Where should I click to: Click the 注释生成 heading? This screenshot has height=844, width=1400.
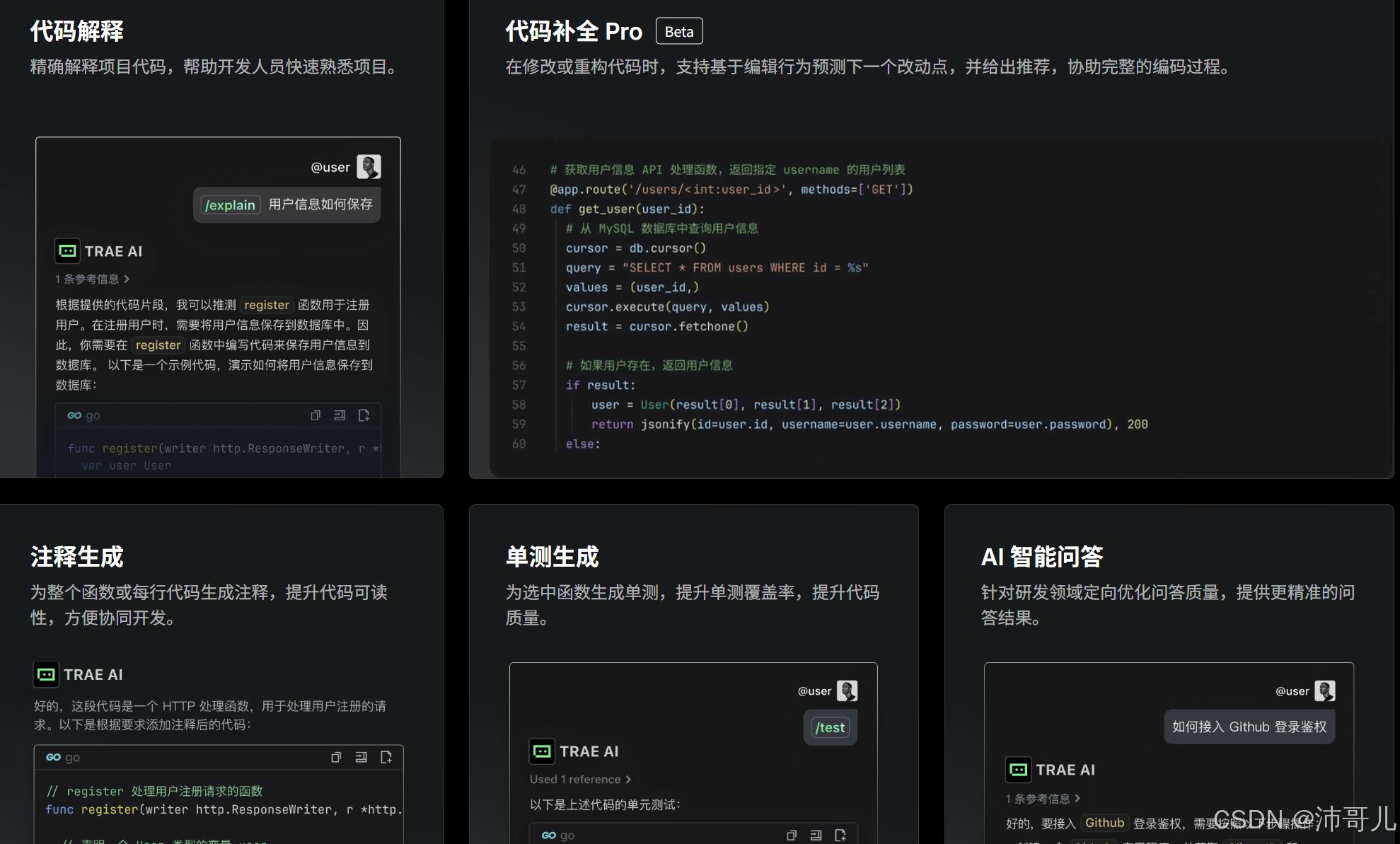(76, 557)
